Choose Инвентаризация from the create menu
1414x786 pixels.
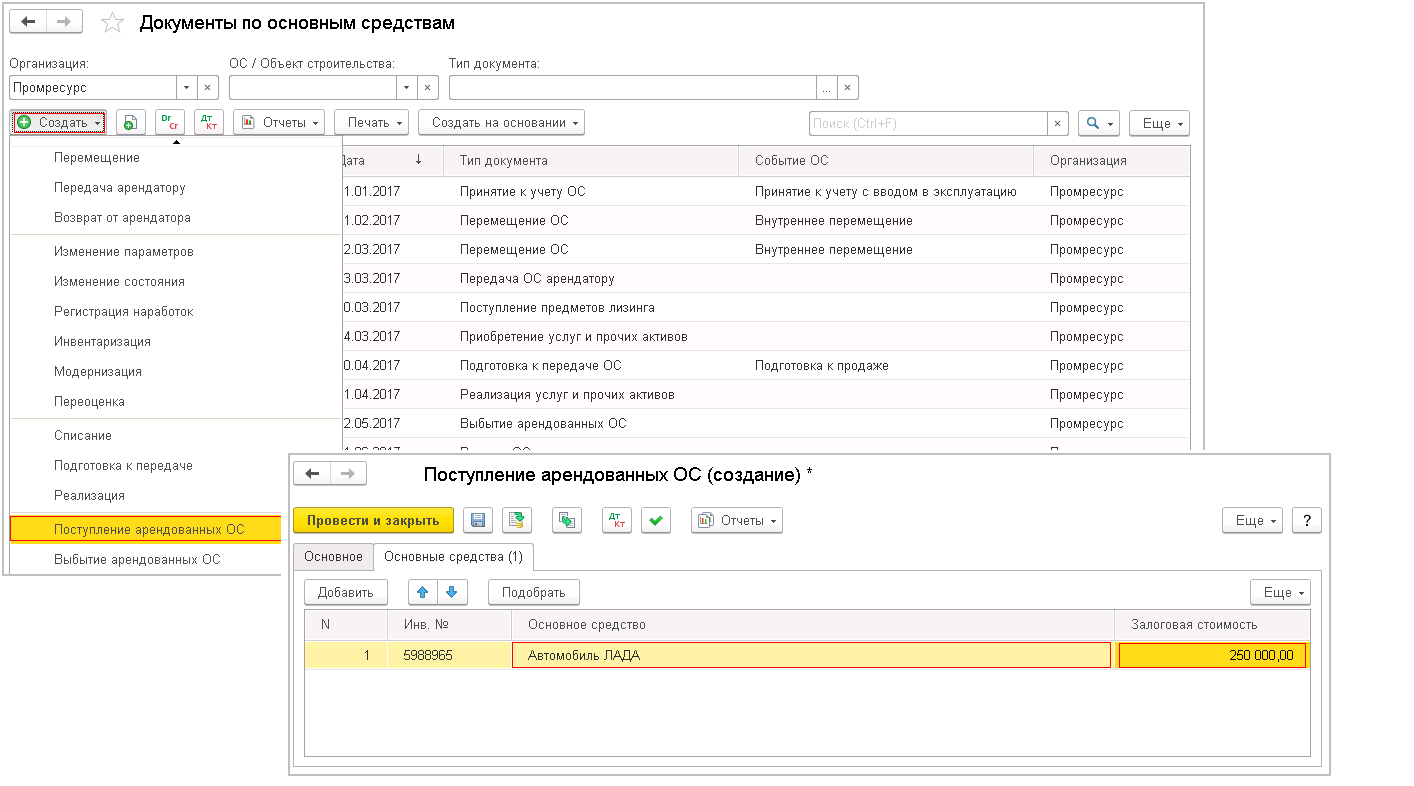pos(102,341)
